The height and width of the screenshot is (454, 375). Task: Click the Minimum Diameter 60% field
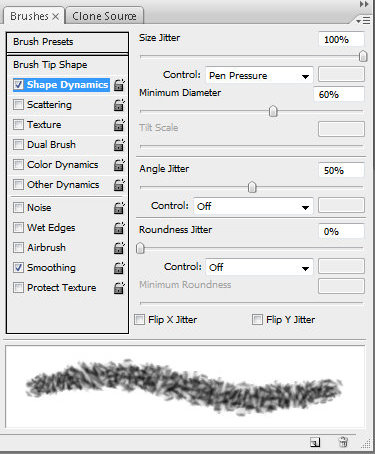[339, 94]
